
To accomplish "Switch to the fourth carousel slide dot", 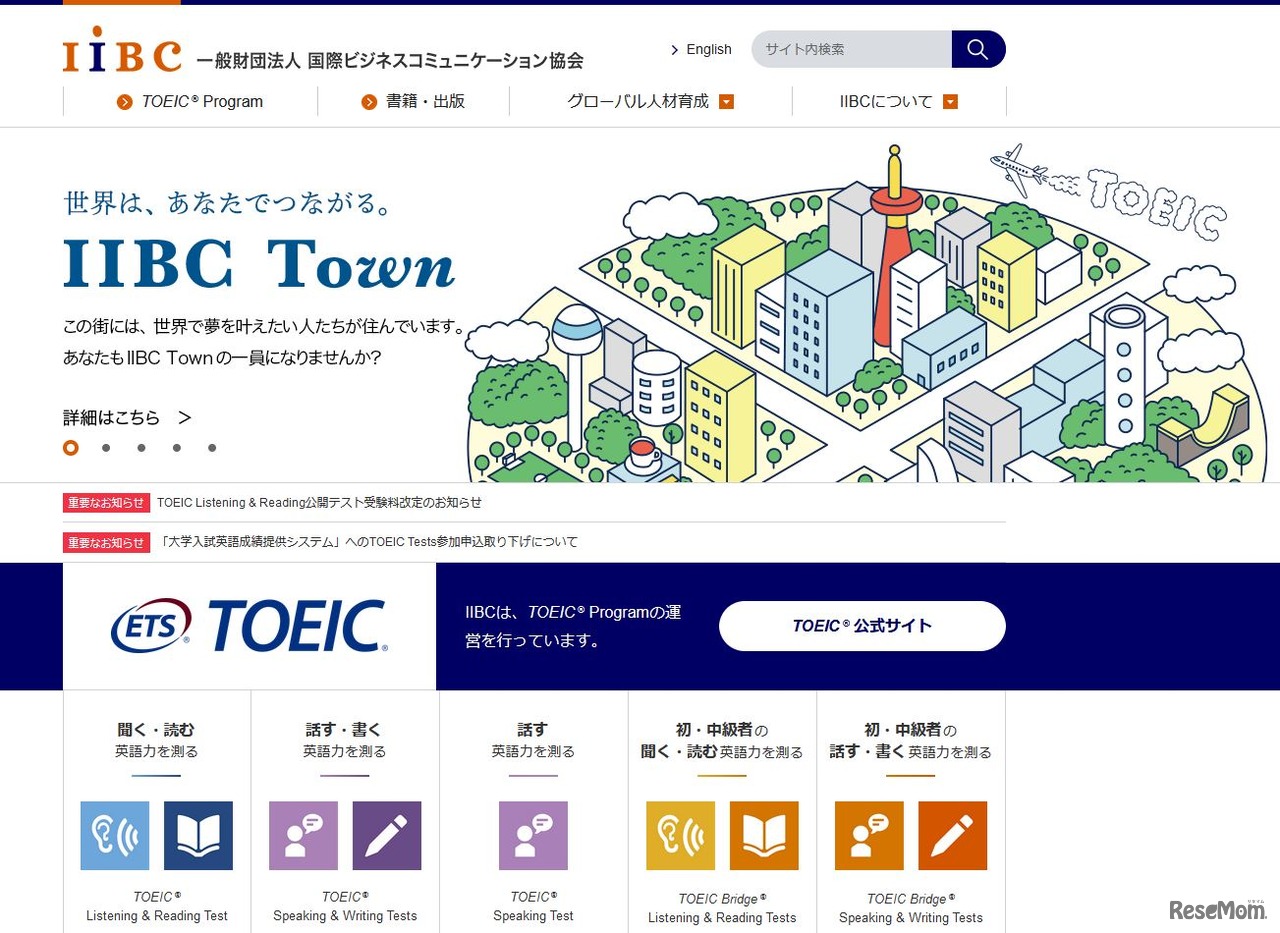I will [x=177, y=448].
